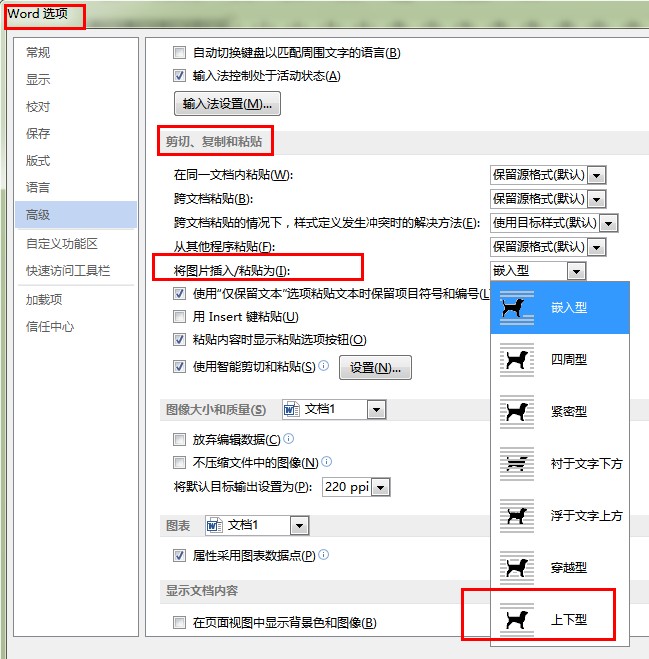This screenshot has width=649, height=659.
Task: Enable 用 Insert 键粘贴 checkbox
Action: [x=179, y=316]
